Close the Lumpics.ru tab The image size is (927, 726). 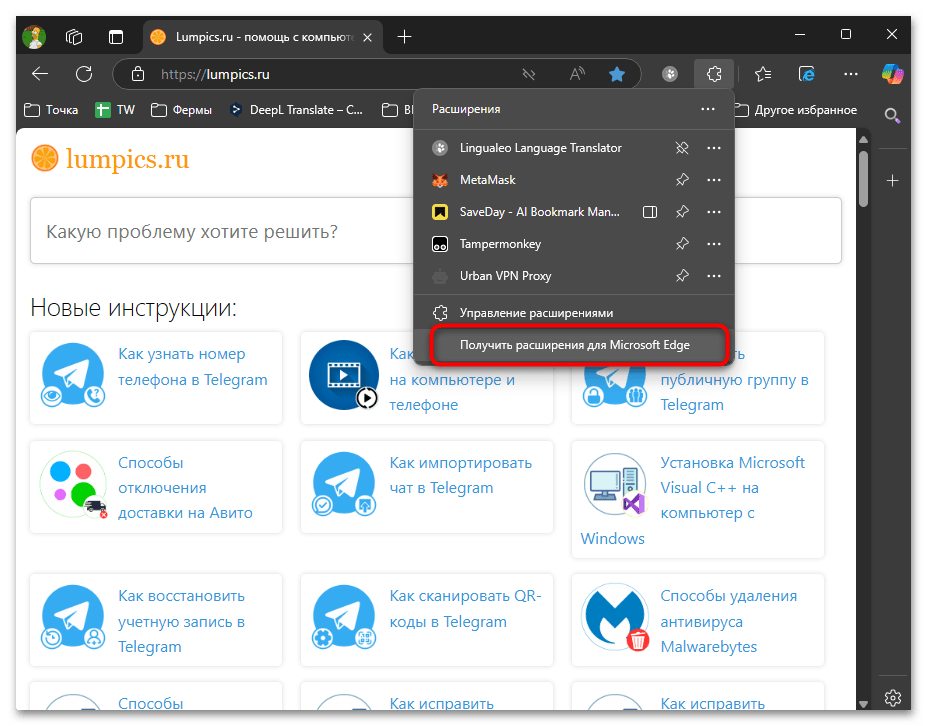click(x=367, y=37)
